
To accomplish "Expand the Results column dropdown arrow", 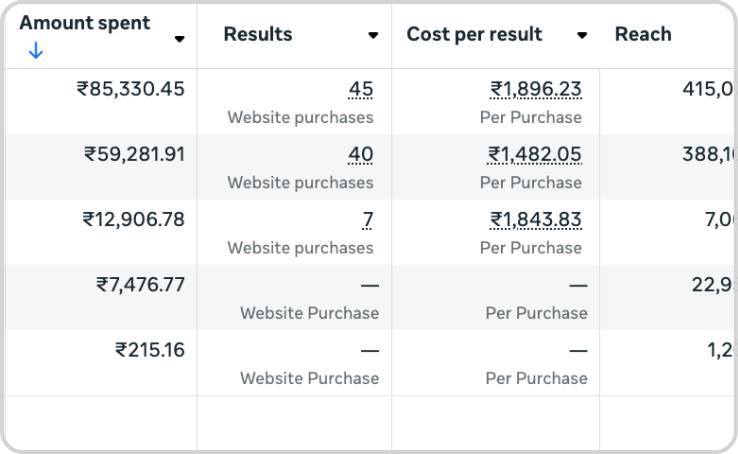I will [373, 35].
